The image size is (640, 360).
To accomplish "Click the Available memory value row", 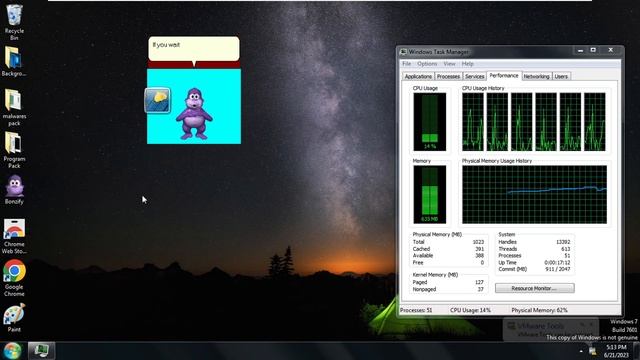I will (448, 256).
